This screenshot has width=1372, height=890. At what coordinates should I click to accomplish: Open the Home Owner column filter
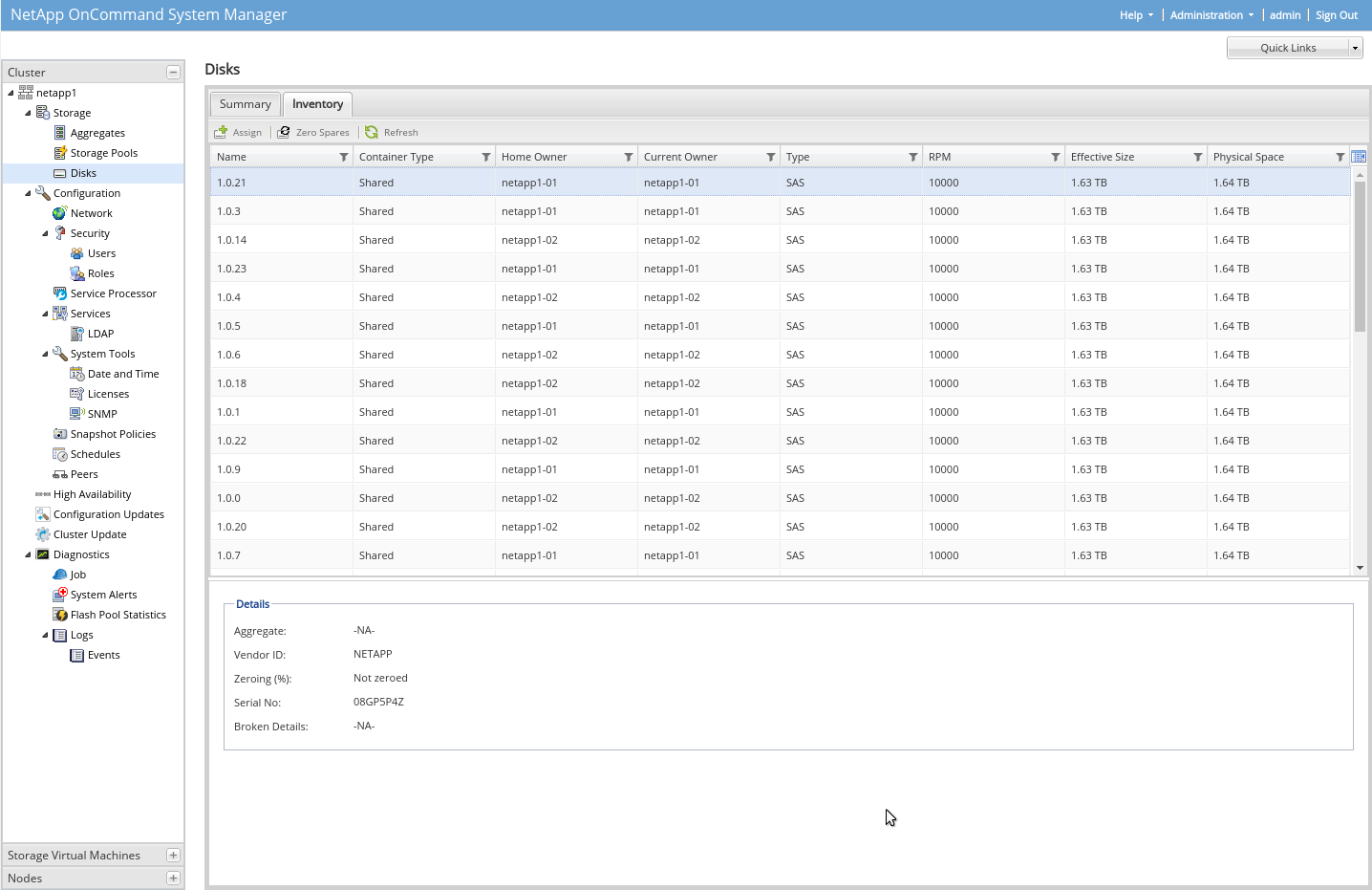629,157
